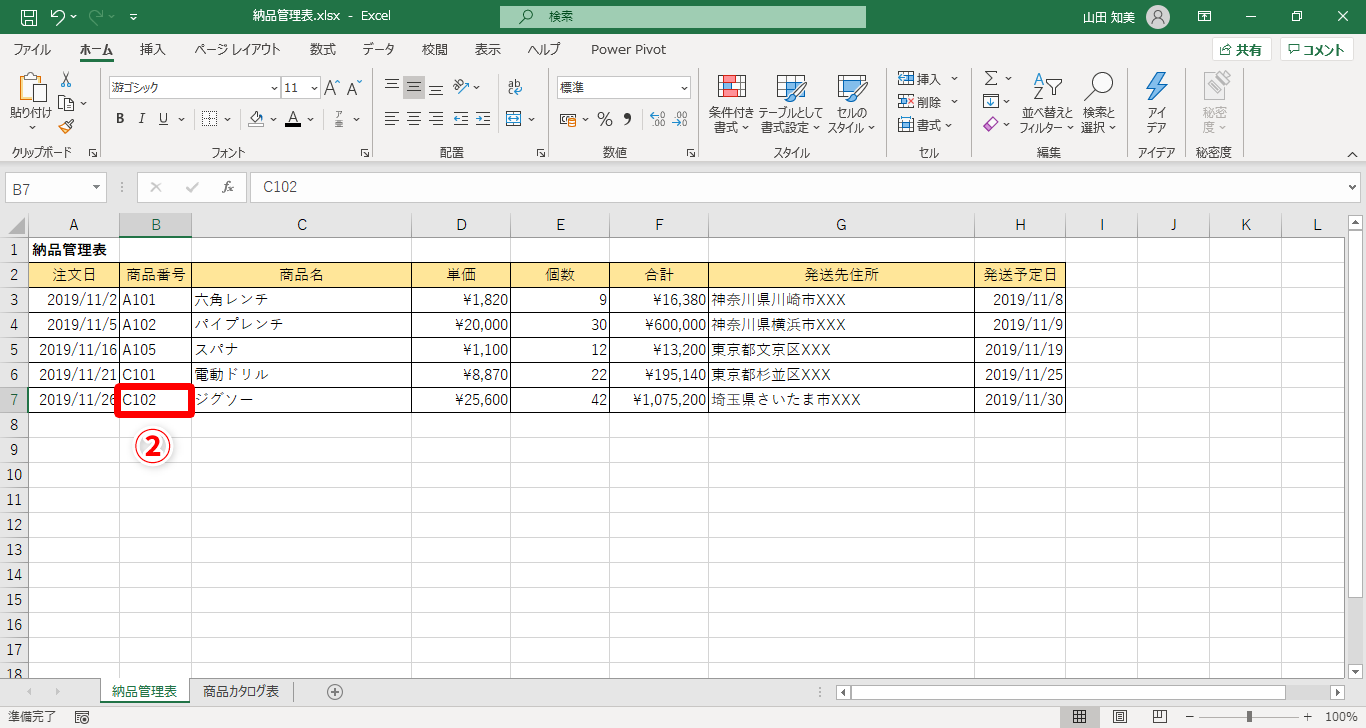Switch to the 商品カタログ表 sheet tab
Viewport: 1366px width, 728px height.
[x=241, y=691]
